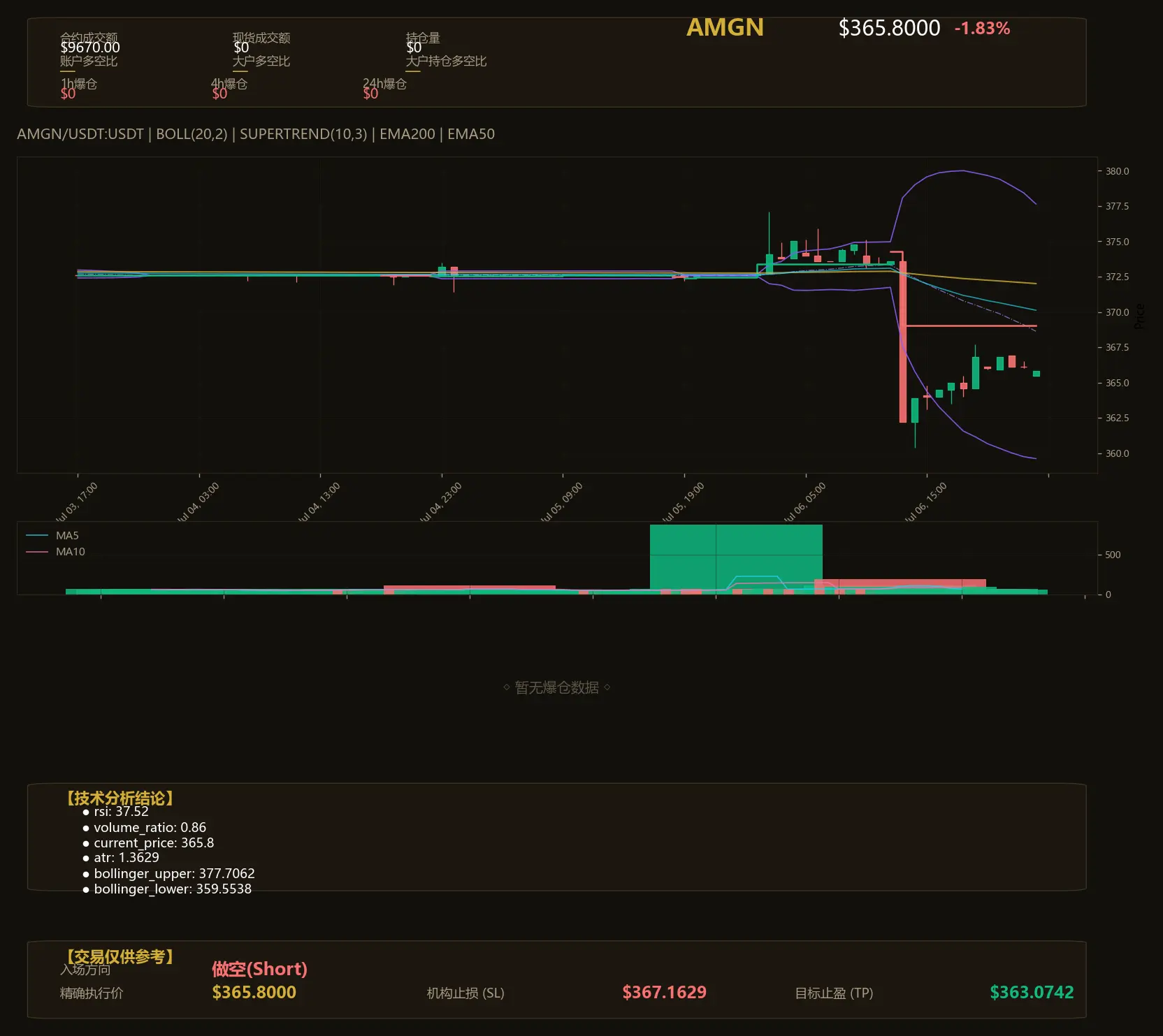Click the -1.83% price change value
Screen dimensions: 1163x1036
pyautogui.click(x=982, y=28)
